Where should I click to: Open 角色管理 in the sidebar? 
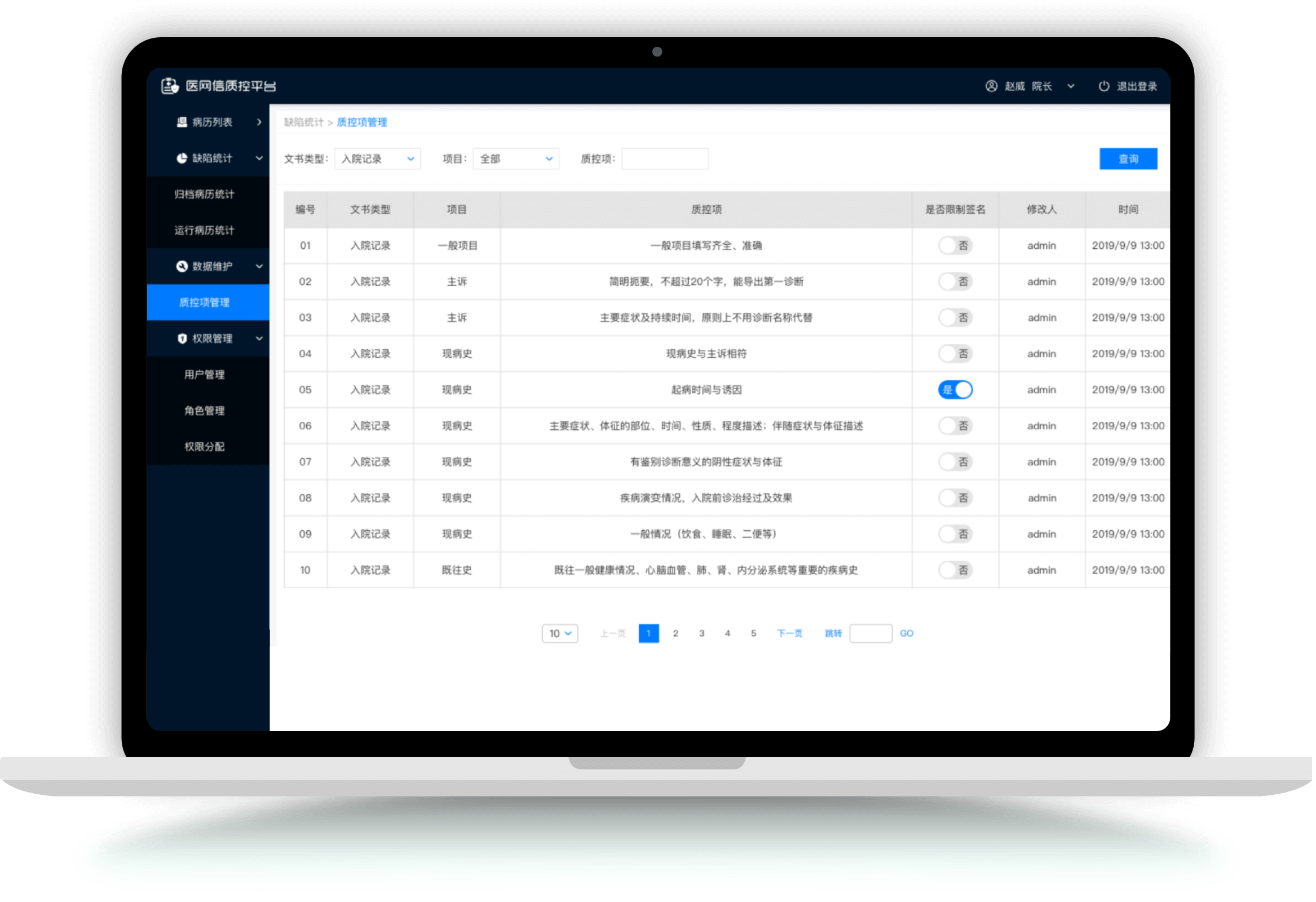(209, 411)
